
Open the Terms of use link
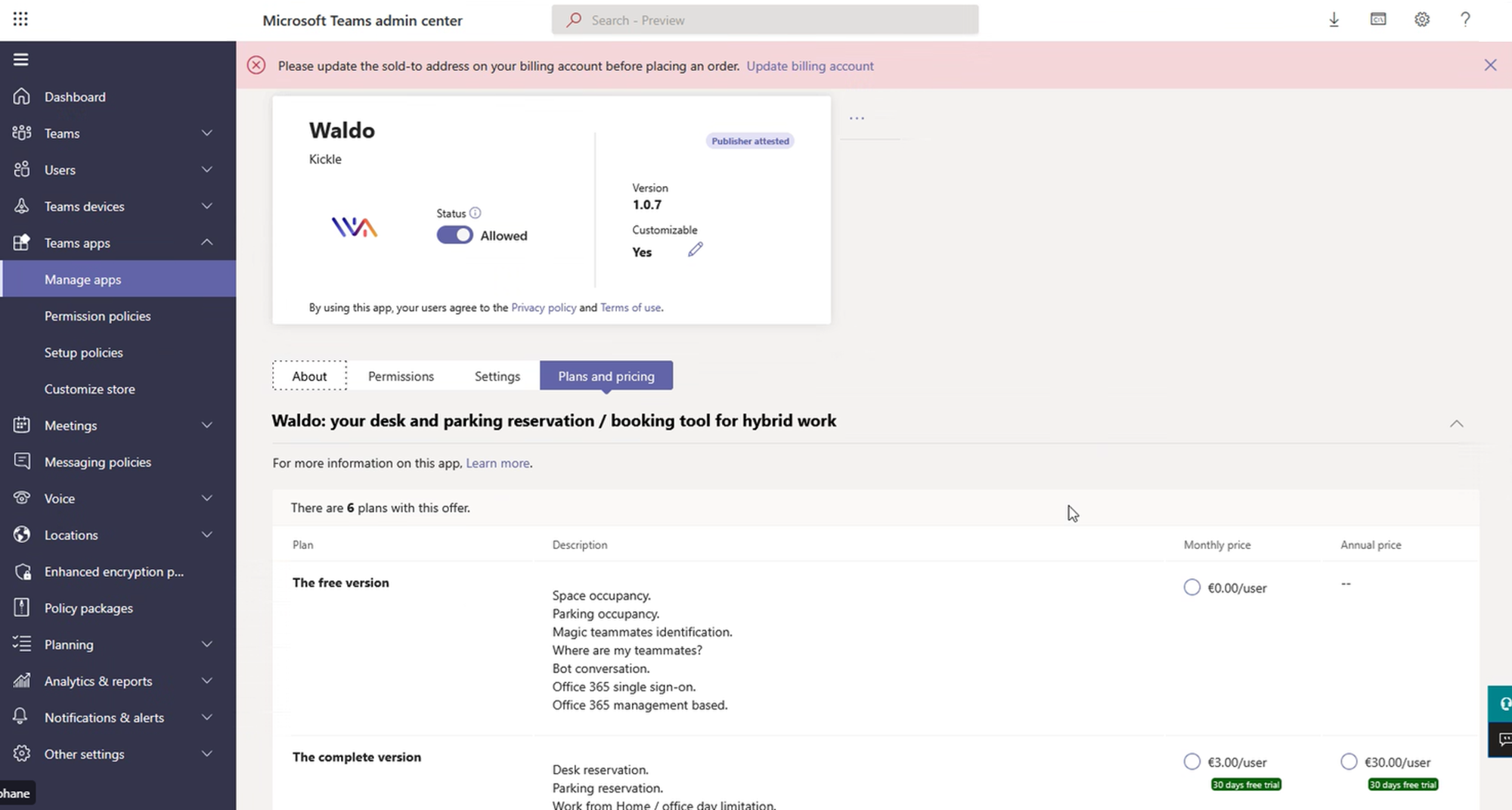(x=631, y=307)
